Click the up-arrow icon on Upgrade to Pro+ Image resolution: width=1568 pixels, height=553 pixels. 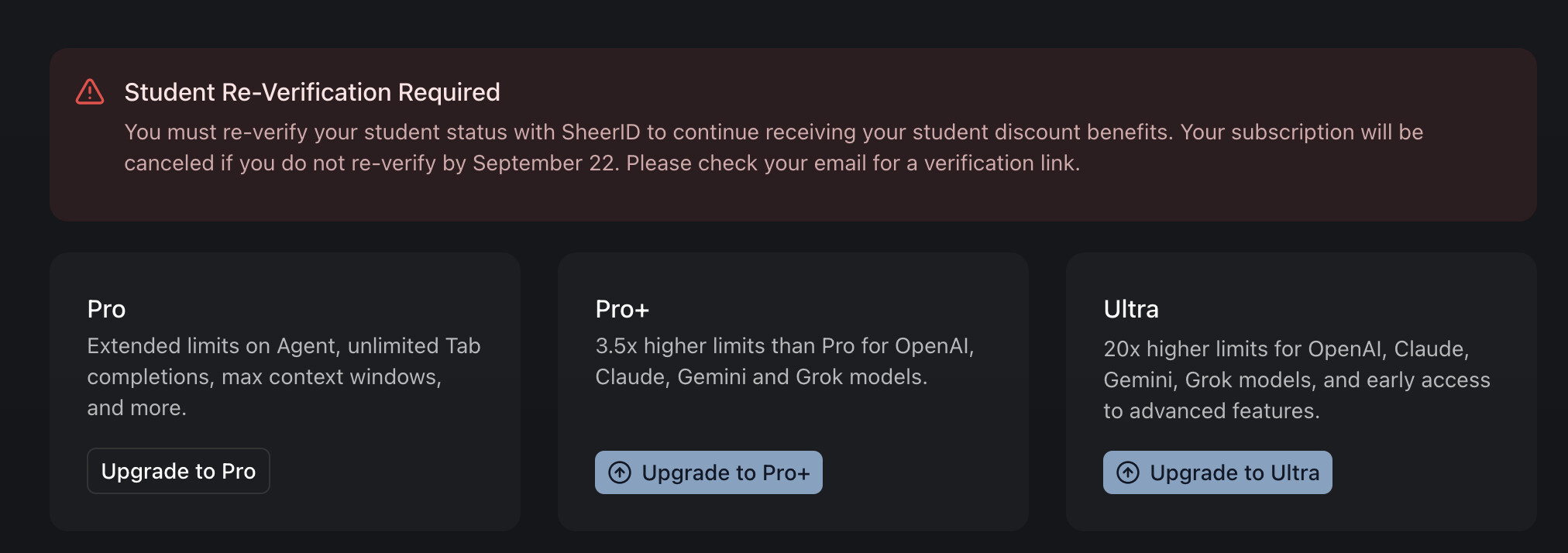pos(620,472)
